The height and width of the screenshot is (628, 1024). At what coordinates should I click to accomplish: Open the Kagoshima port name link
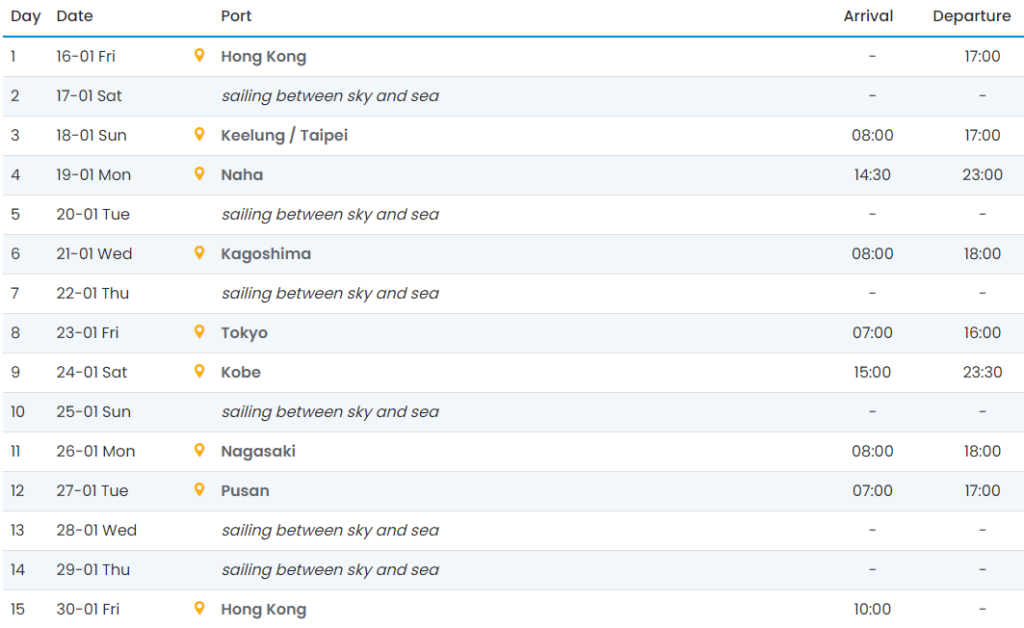265,254
